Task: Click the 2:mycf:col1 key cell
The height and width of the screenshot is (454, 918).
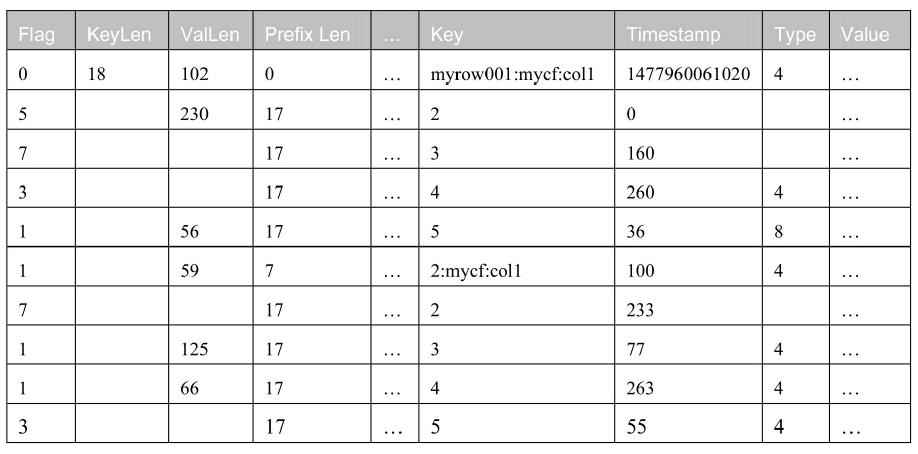Action: click(516, 267)
